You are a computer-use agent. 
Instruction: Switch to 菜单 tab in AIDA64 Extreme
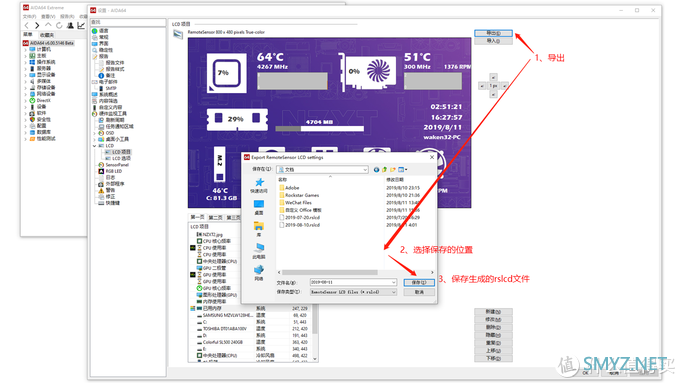(x=28, y=35)
